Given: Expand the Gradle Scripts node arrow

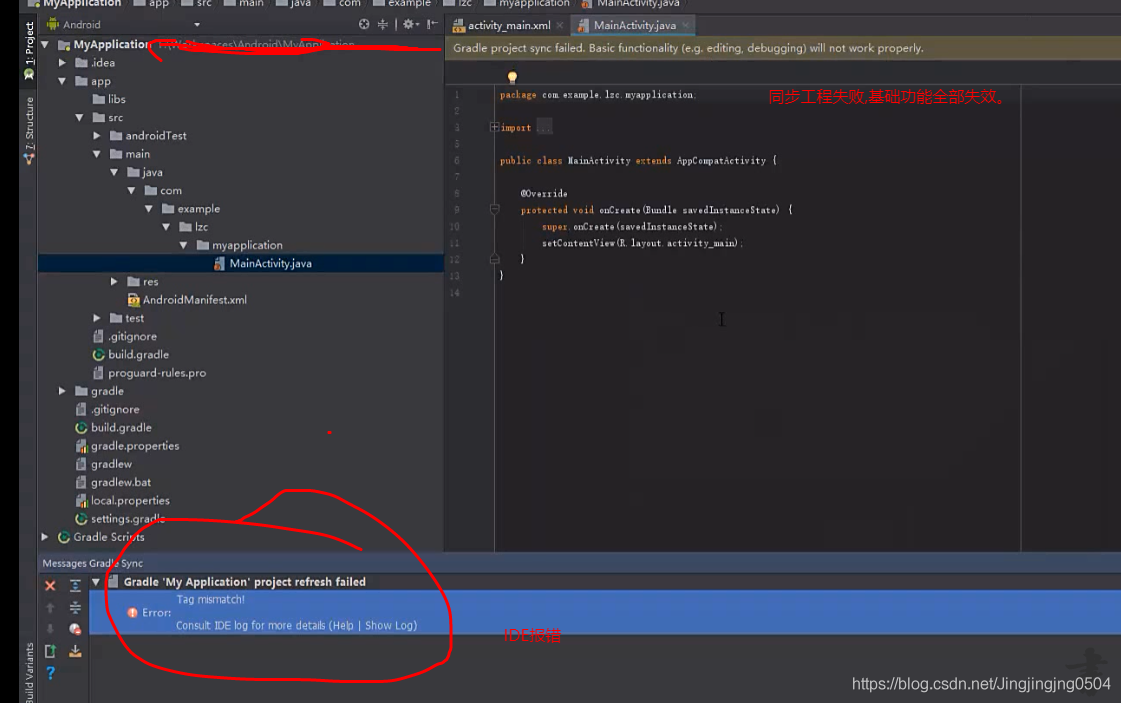Looking at the screenshot, I should 45,537.
